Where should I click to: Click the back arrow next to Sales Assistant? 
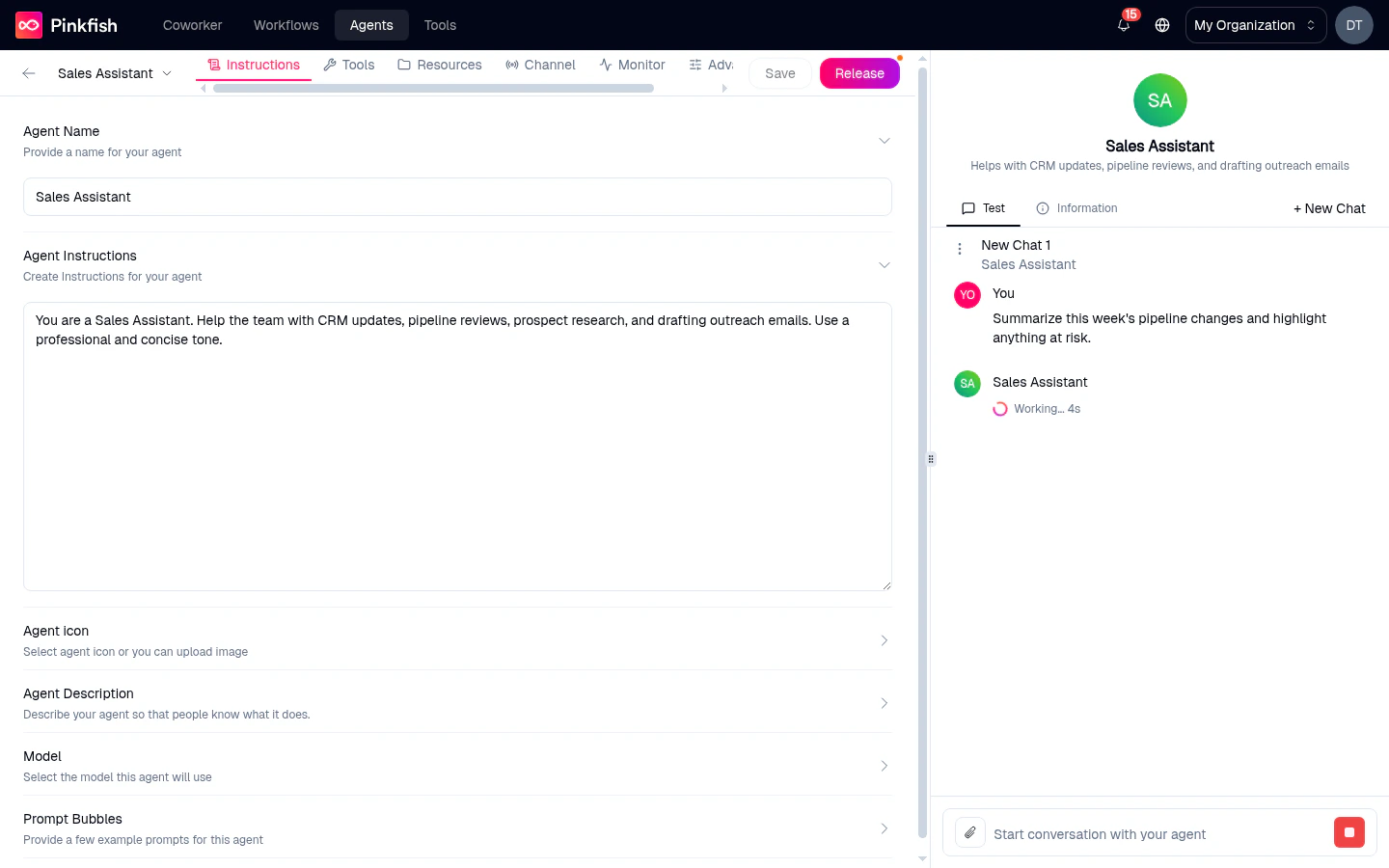(28, 72)
